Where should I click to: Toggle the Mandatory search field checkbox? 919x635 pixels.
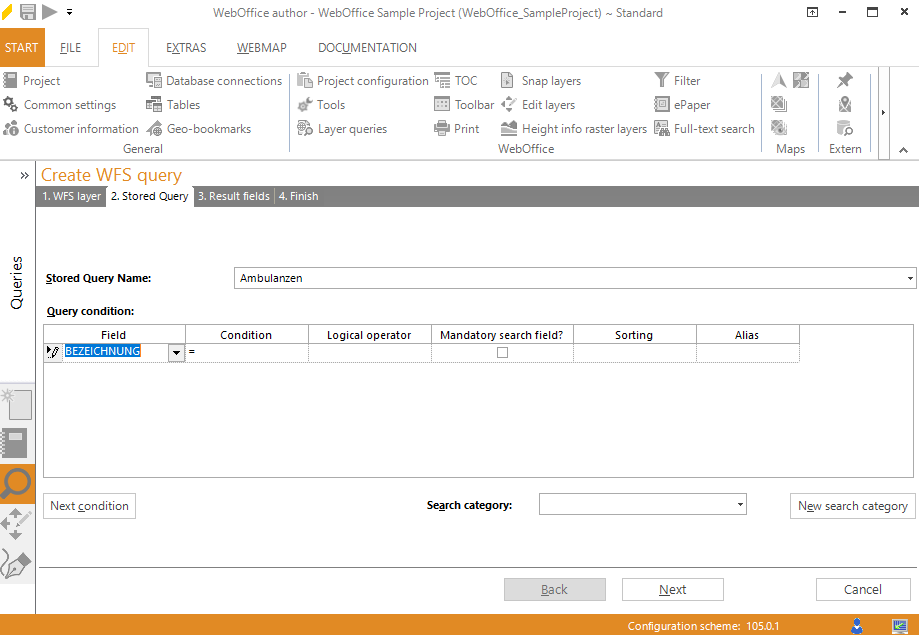click(x=501, y=351)
